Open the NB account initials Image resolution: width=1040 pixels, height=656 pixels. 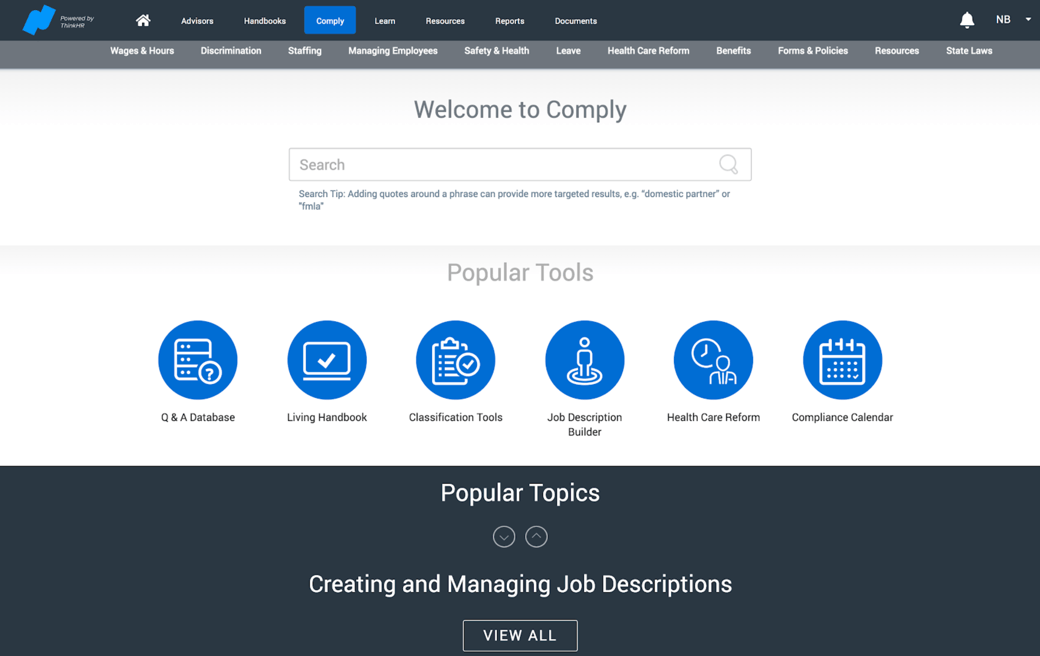pyautogui.click(x=1003, y=20)
